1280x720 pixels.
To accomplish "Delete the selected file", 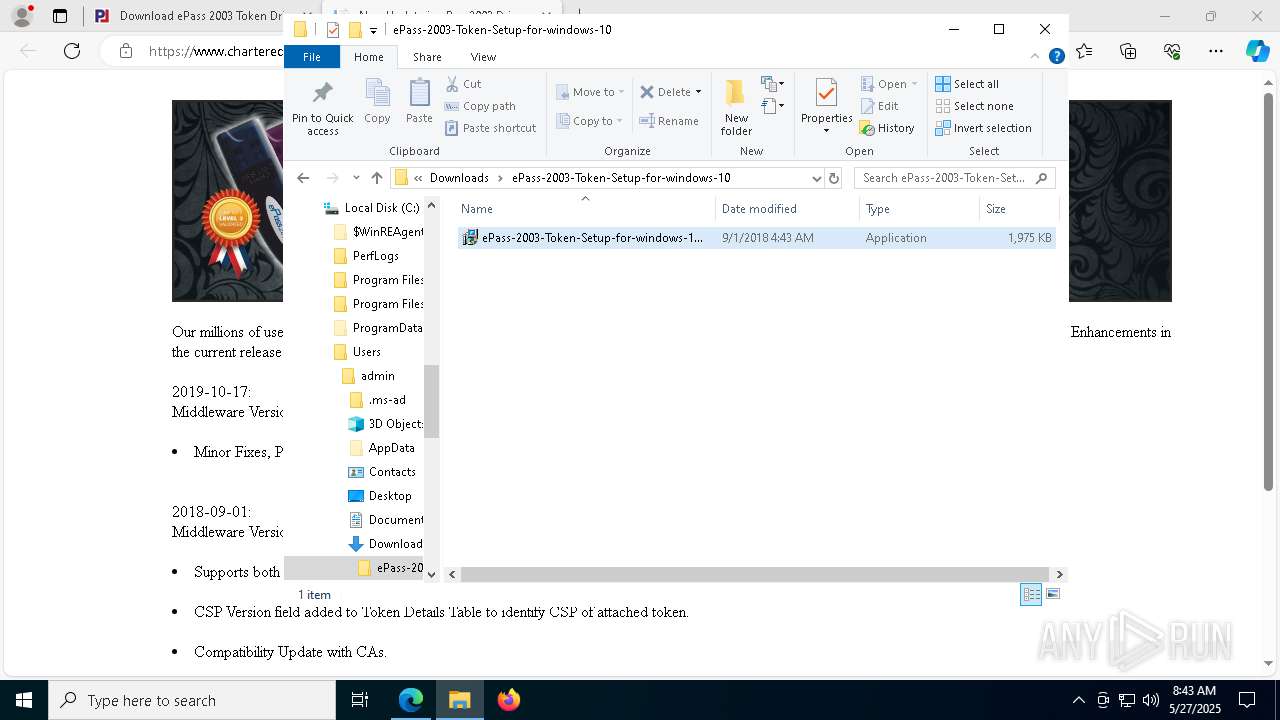I will (665, 92).
